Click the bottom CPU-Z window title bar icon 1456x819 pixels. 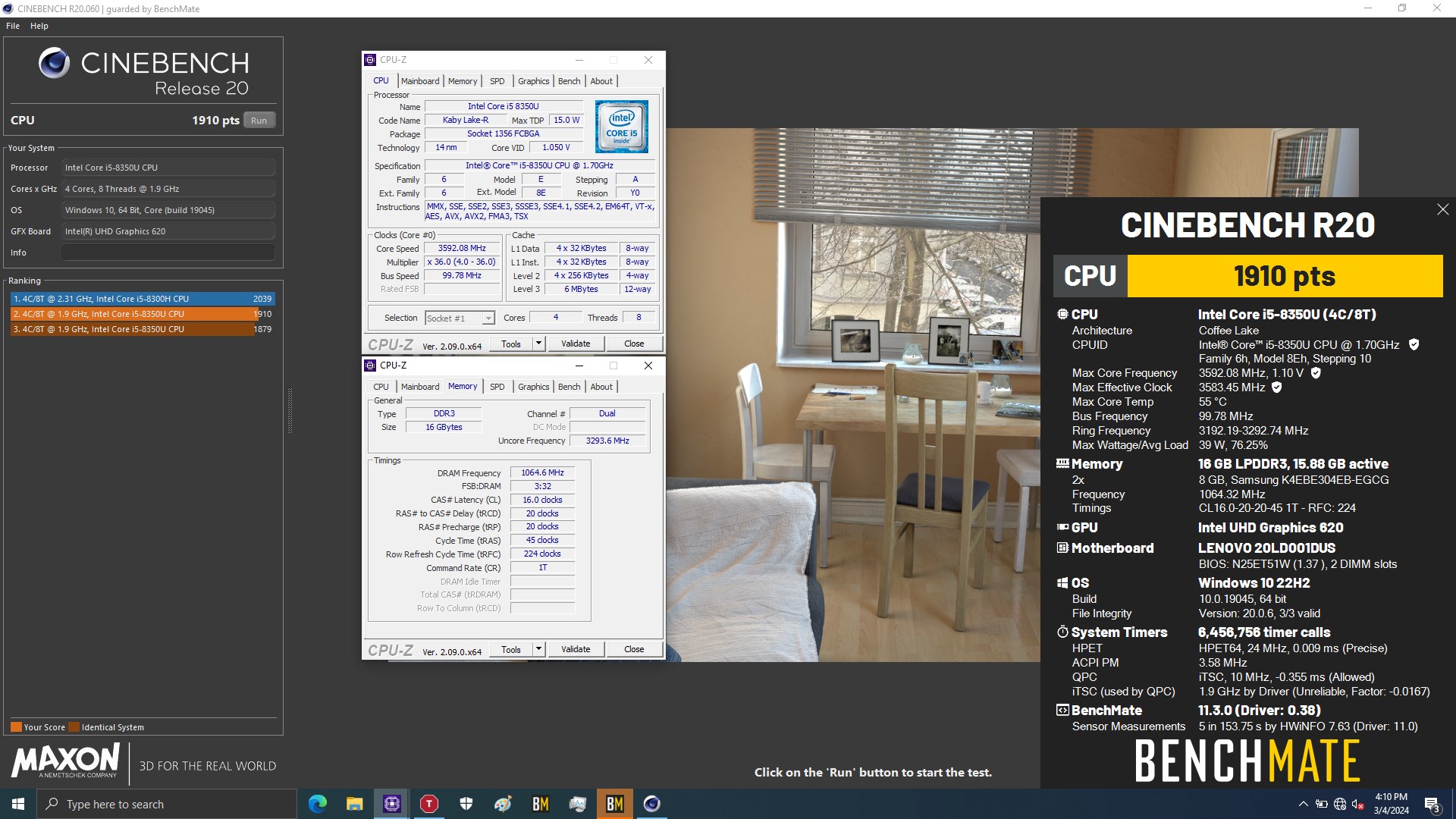371,366
